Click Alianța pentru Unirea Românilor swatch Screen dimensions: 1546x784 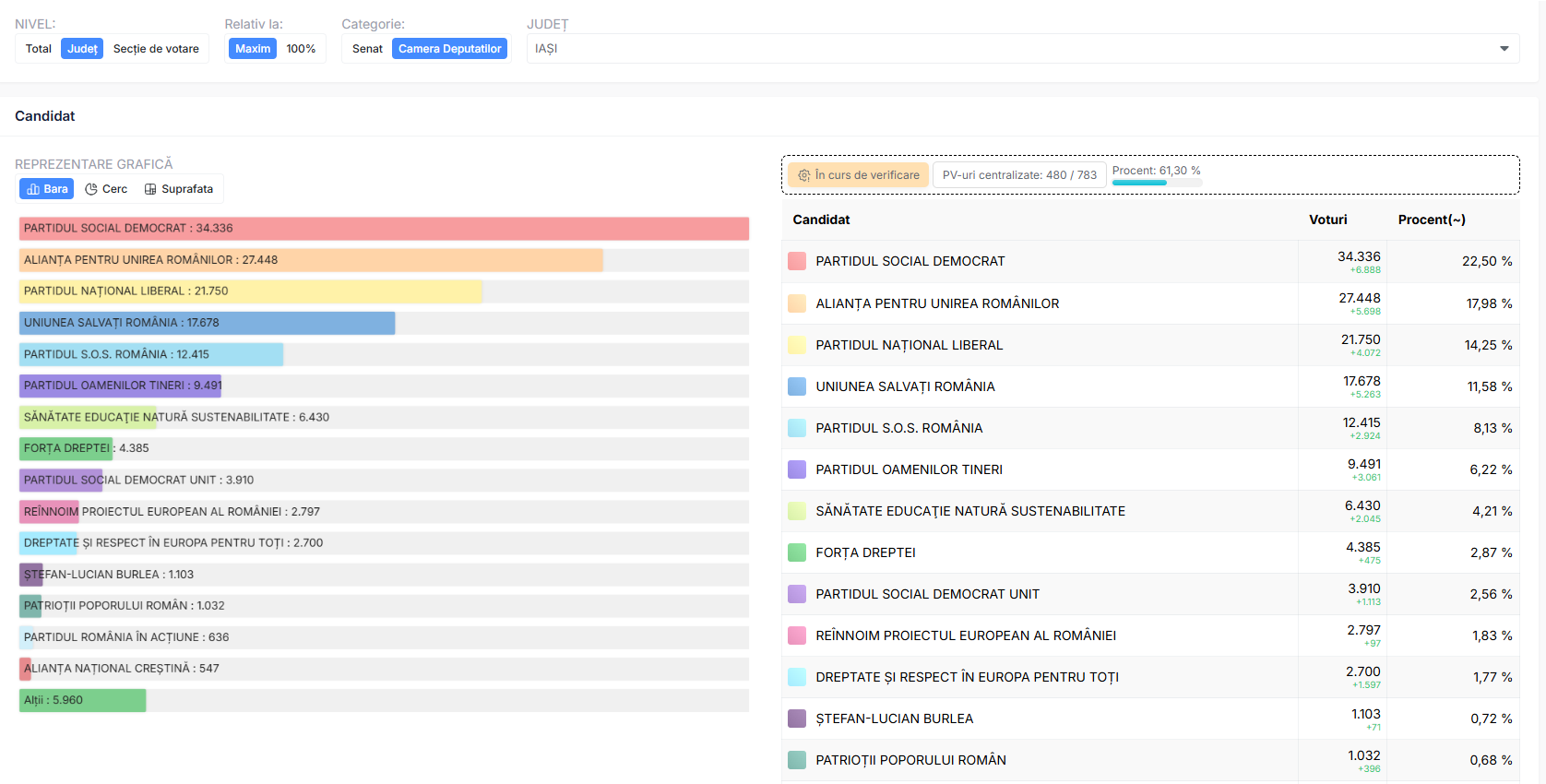tap(797, 303)
